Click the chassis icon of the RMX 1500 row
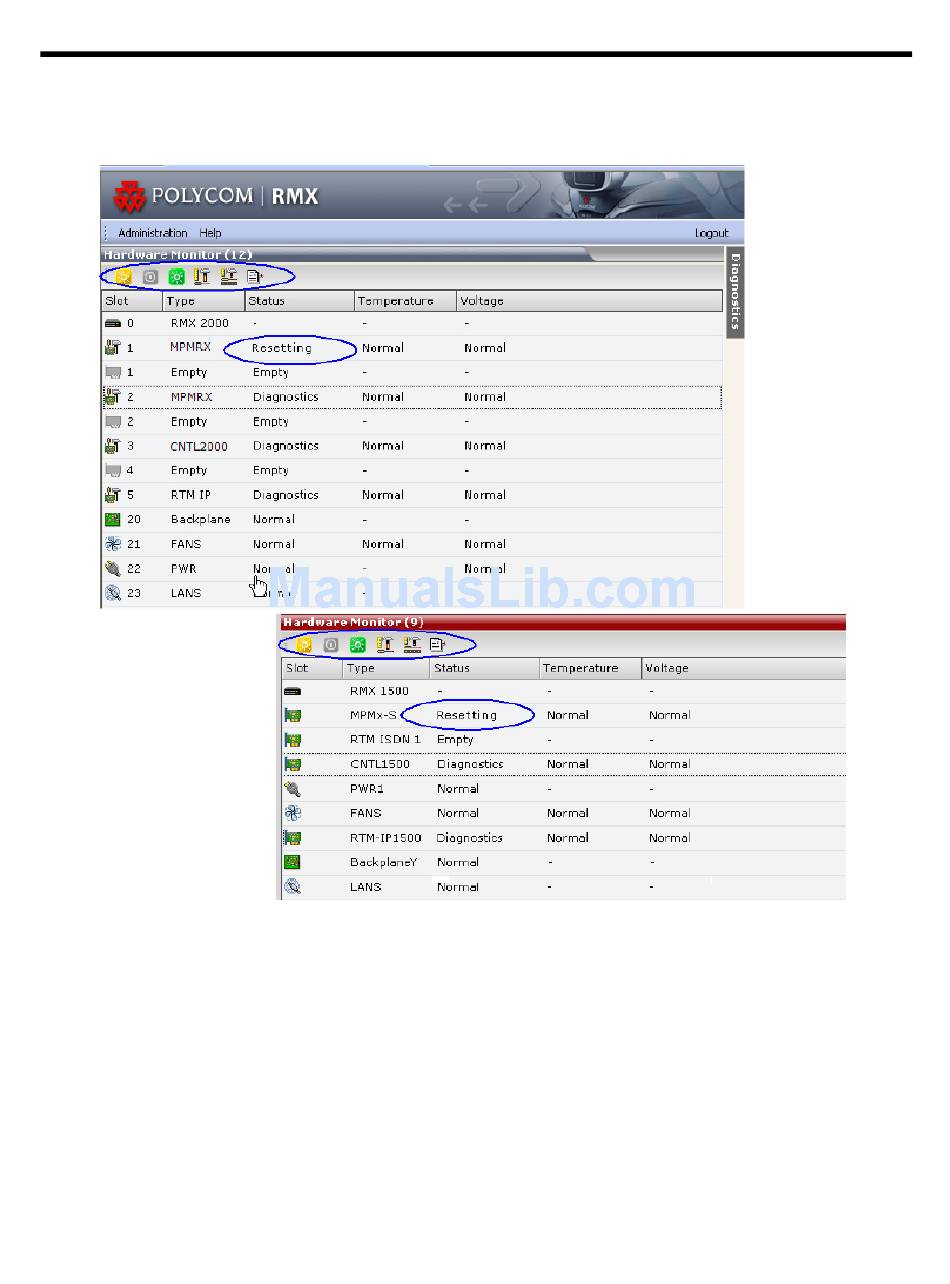The image size is (950, 1284). click(x=292, y=691)
